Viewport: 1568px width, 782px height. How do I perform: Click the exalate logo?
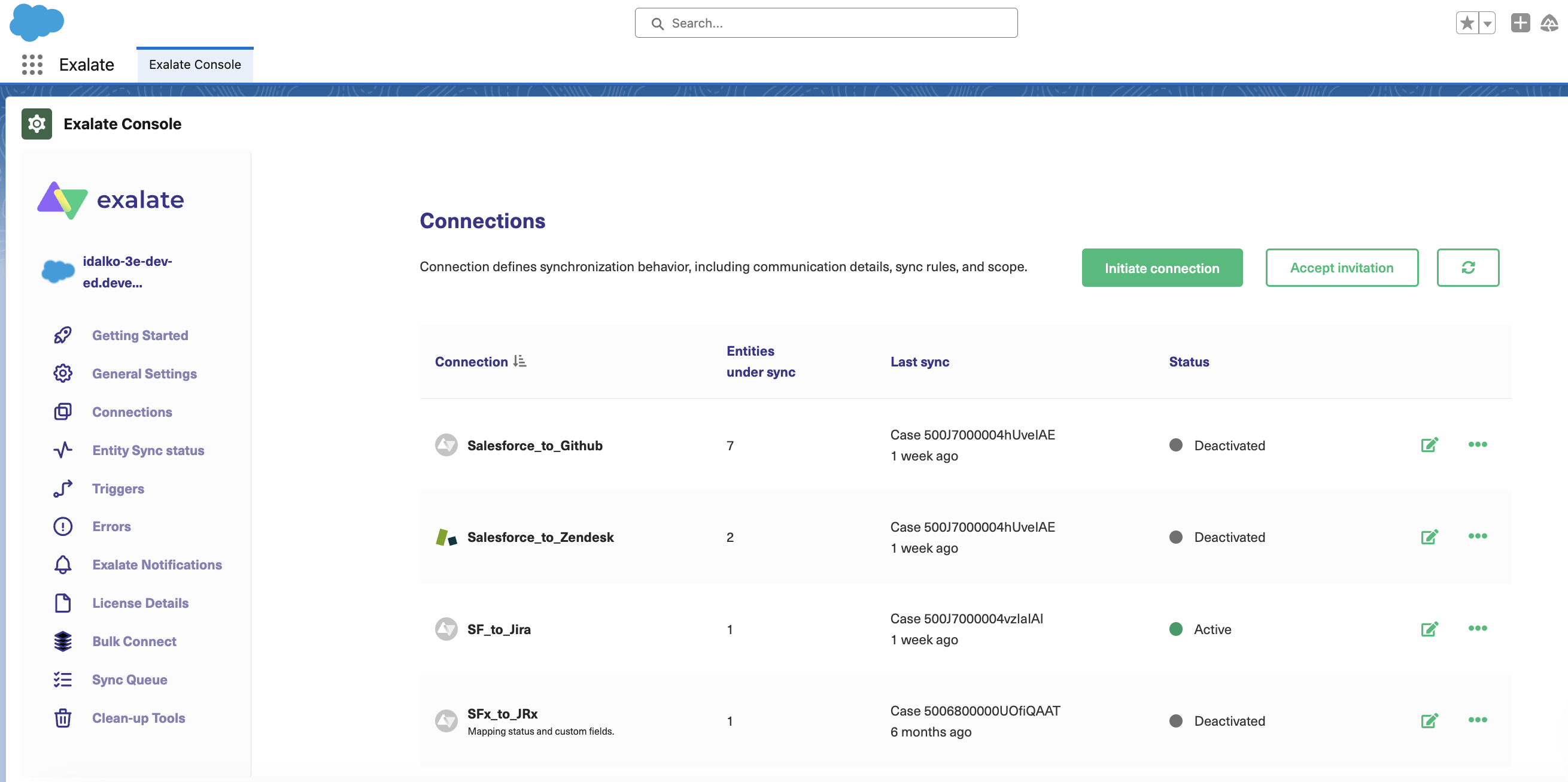[111, 200]
